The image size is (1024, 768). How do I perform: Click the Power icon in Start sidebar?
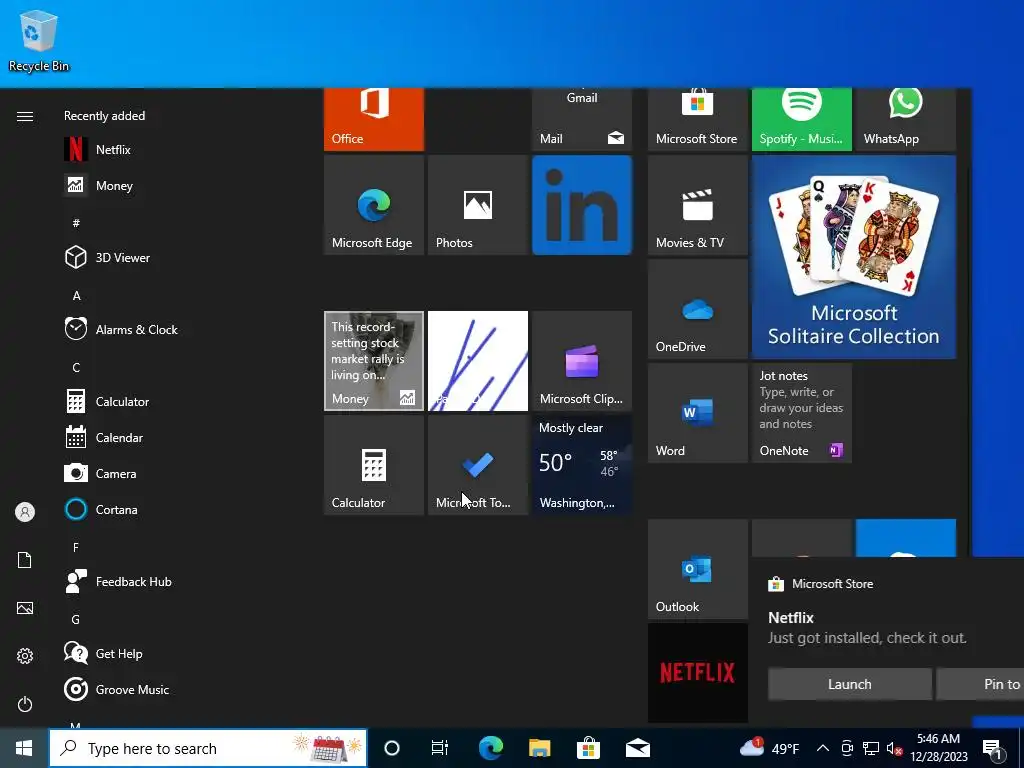coord(25,704)
